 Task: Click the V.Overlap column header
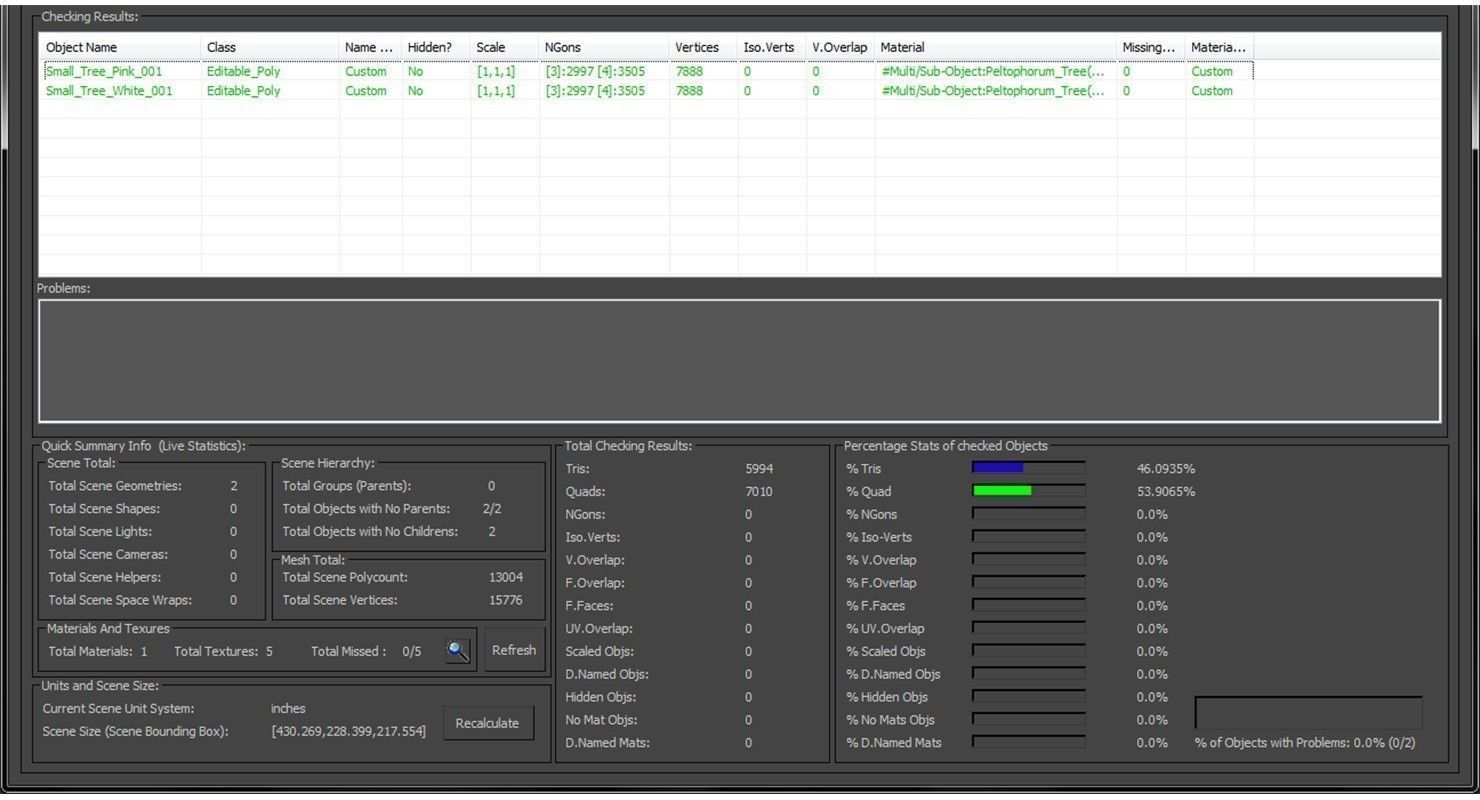pos(840,47)
